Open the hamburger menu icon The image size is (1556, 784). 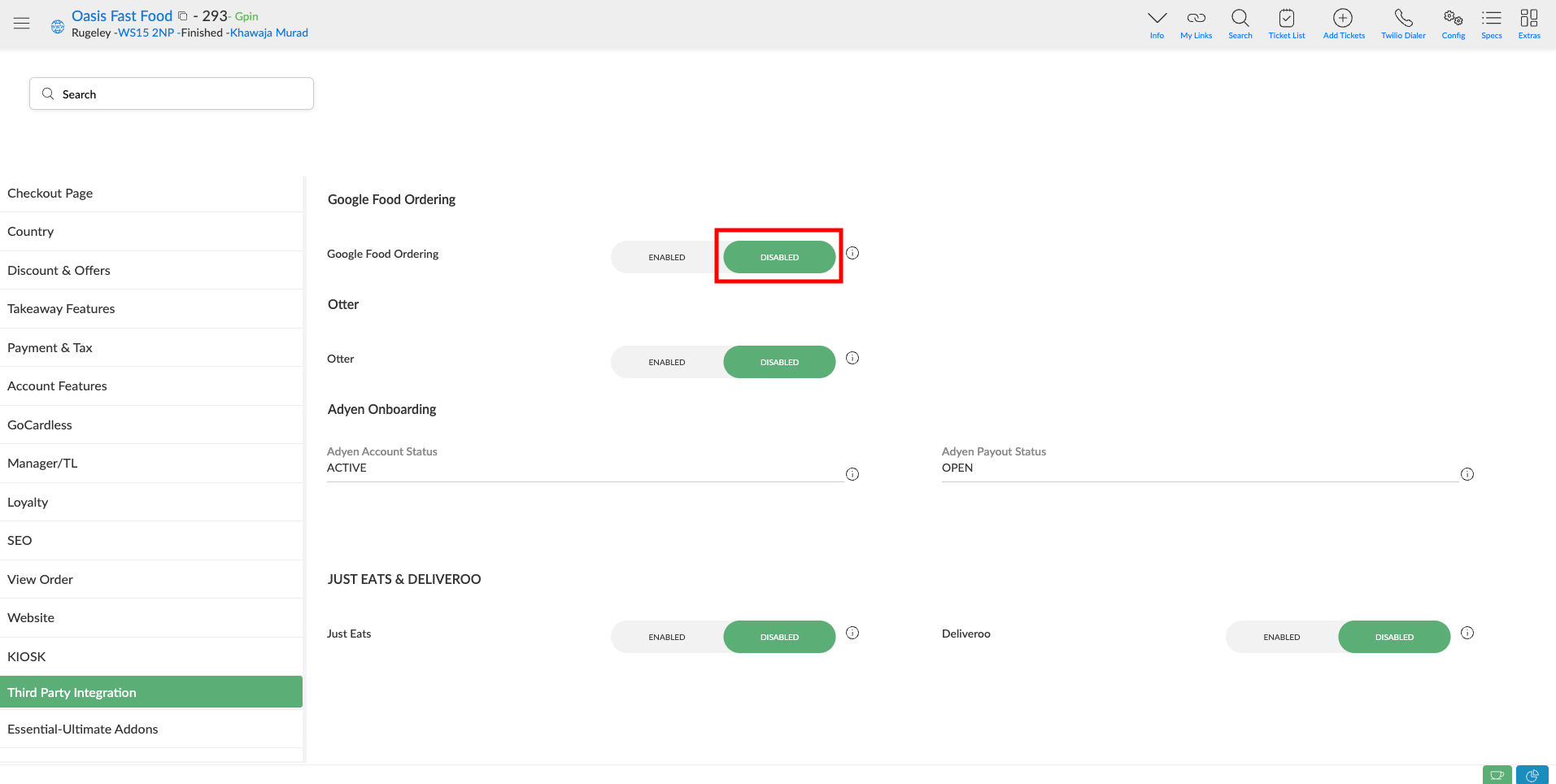pyautogui.click(x=22, y=24)
